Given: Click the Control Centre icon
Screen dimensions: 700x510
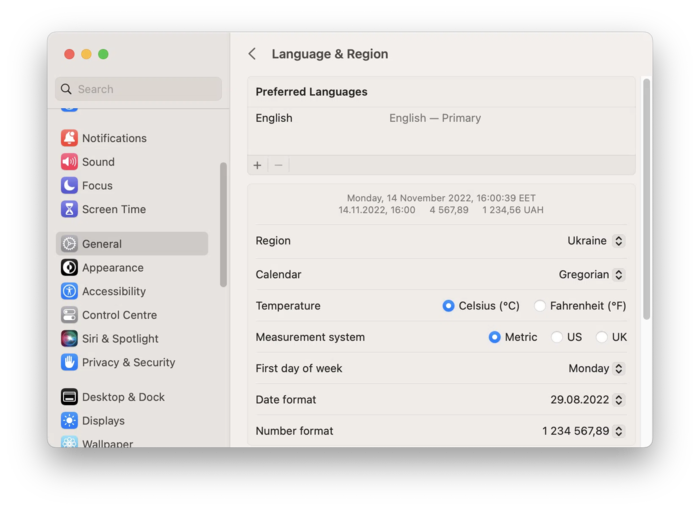Looking at the screenshot, I should [69, 315].
